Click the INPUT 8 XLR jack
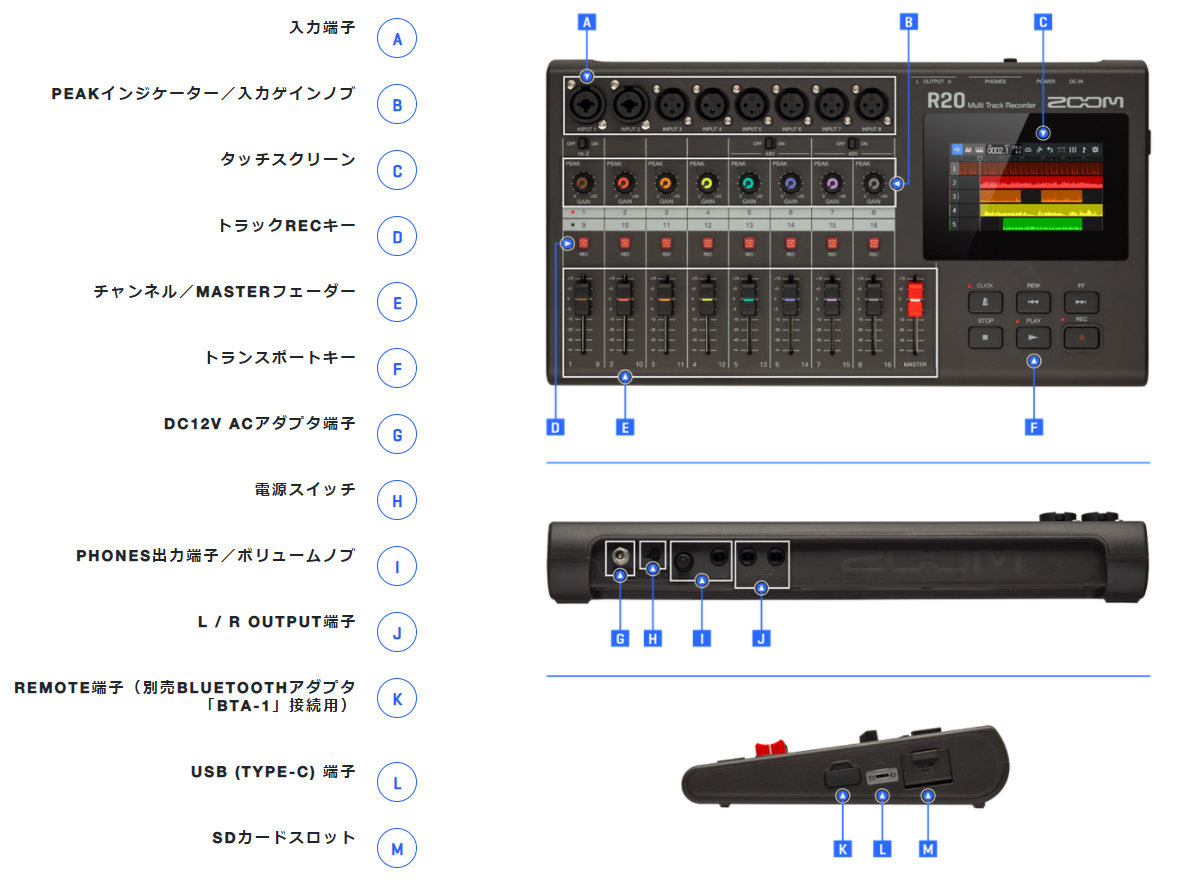1200x880 pixels. click(870, 103)
